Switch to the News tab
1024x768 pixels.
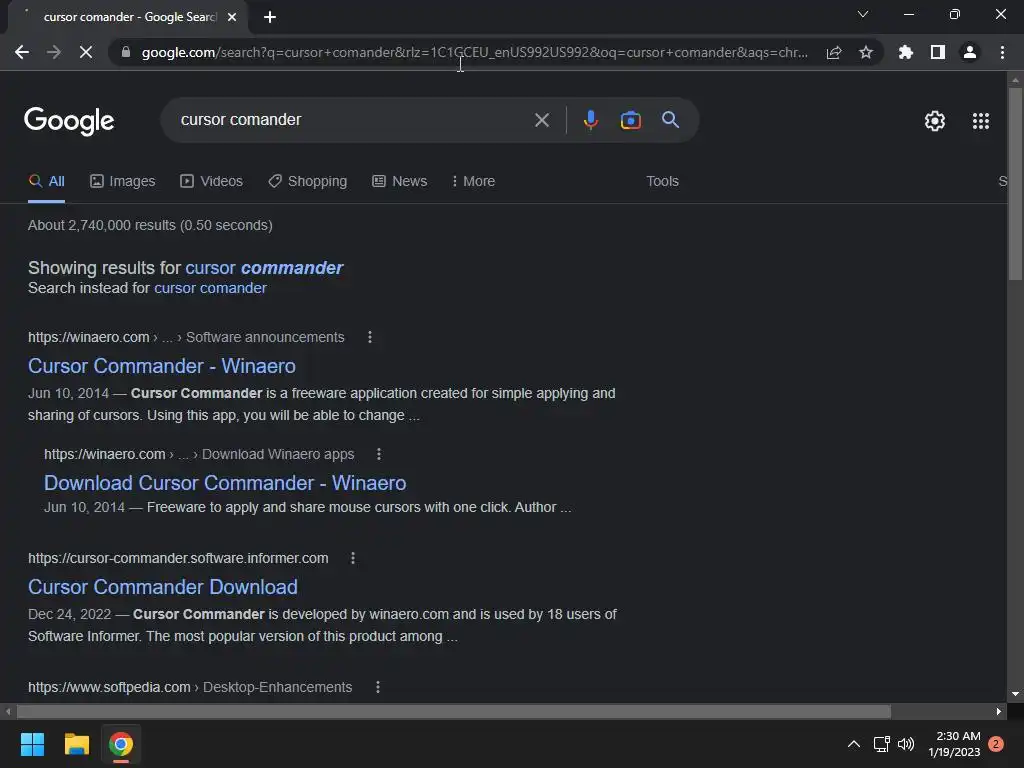point(400,182)
